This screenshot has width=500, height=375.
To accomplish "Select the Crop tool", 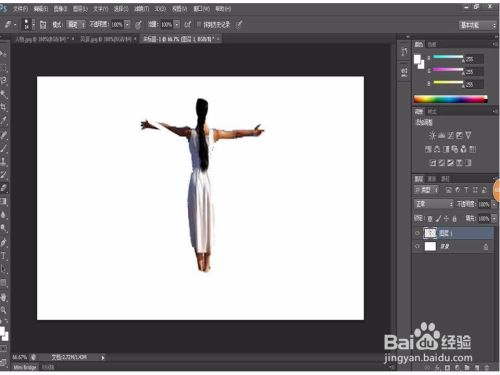I will coord(4,107).
